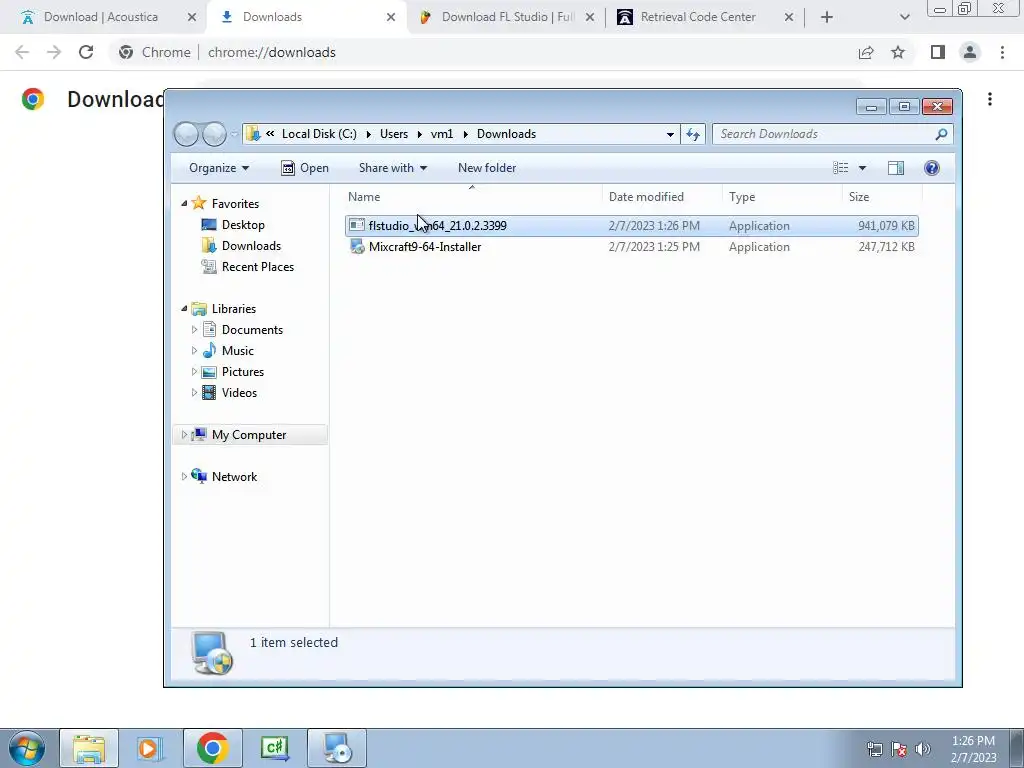
Task: Click the volume speaker tray icon
Action: click(923, 748)
